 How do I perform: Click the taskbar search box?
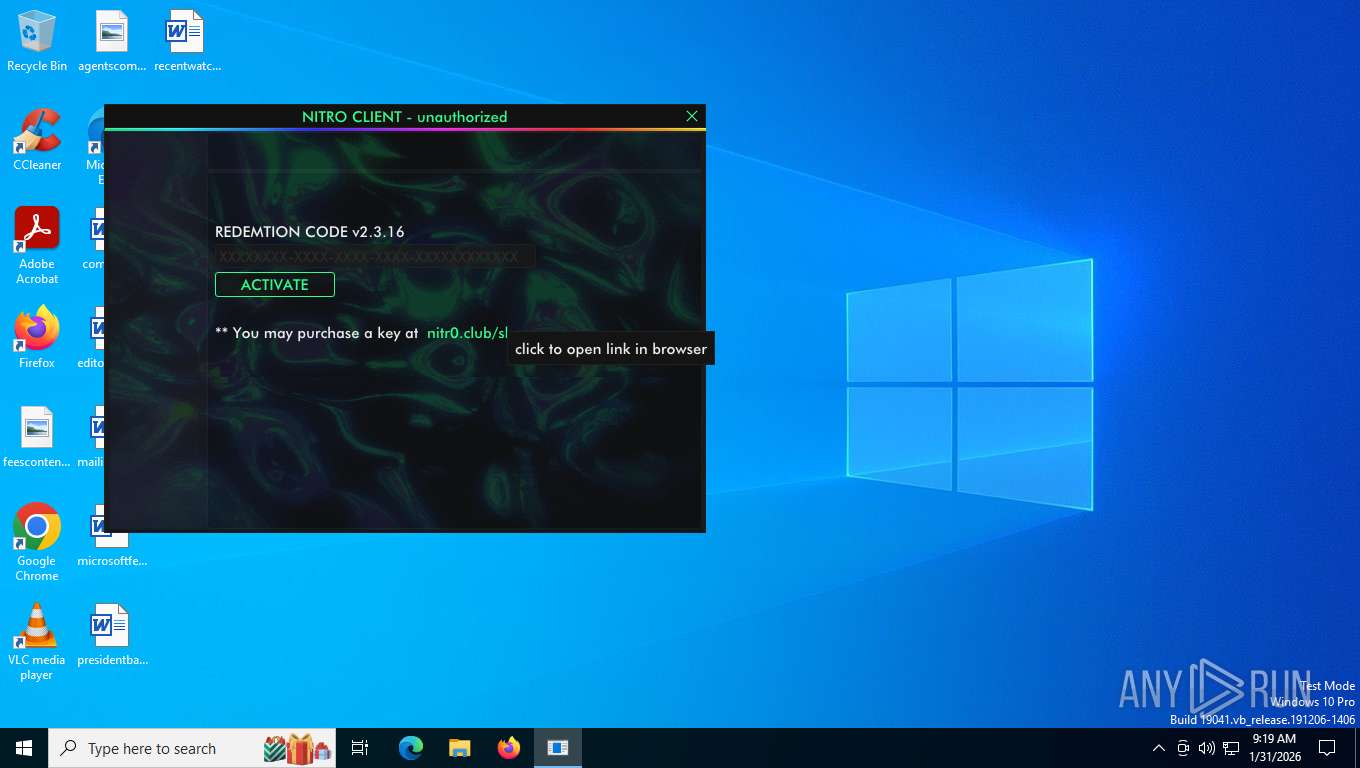[192, 748]
